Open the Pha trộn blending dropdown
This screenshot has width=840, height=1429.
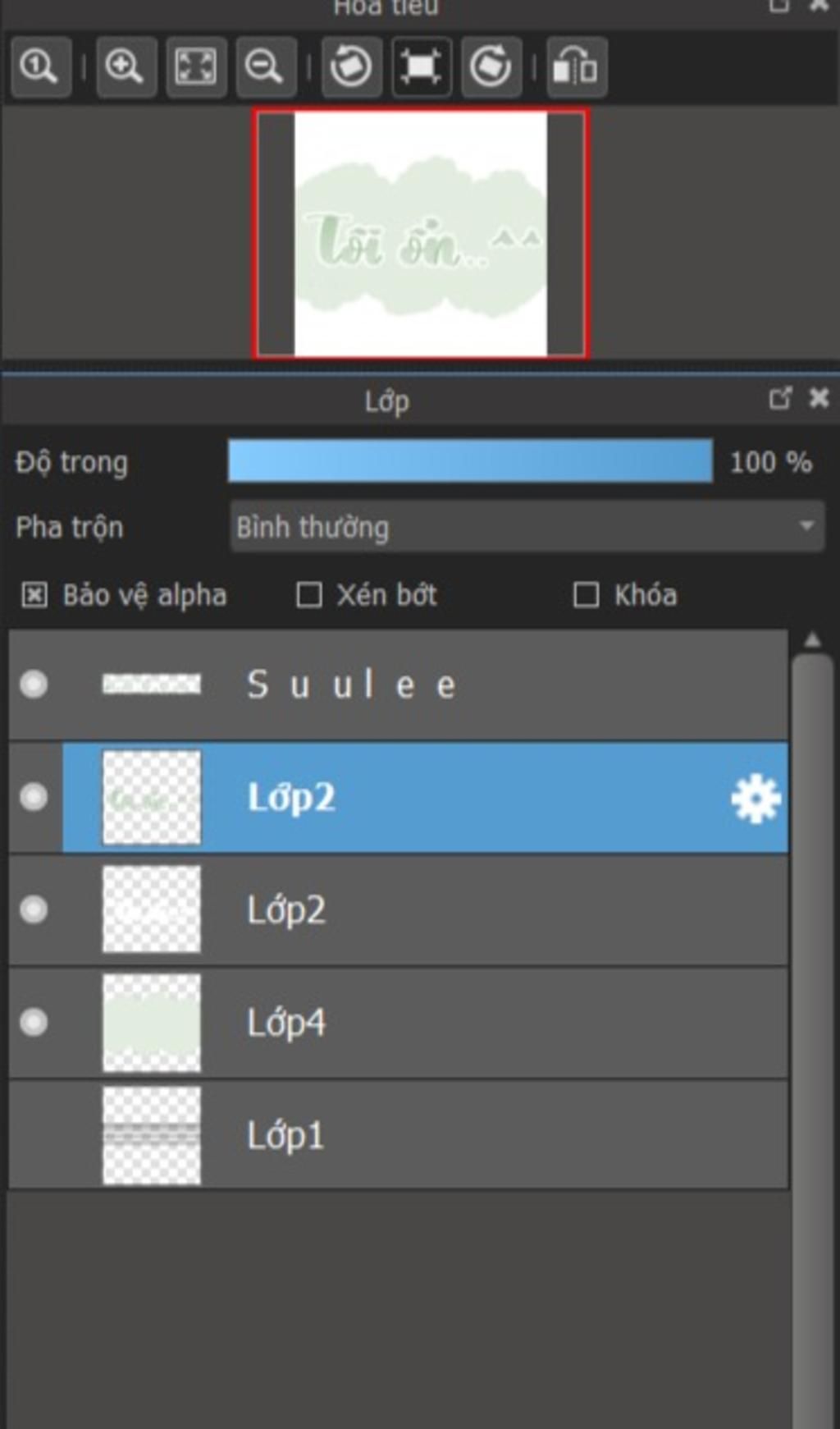[x=527, y=527]
